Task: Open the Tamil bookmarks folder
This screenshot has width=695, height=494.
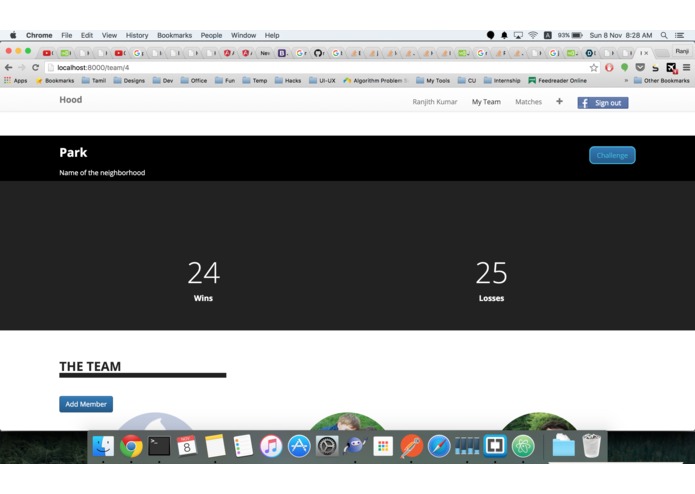Action: point(94,81)
